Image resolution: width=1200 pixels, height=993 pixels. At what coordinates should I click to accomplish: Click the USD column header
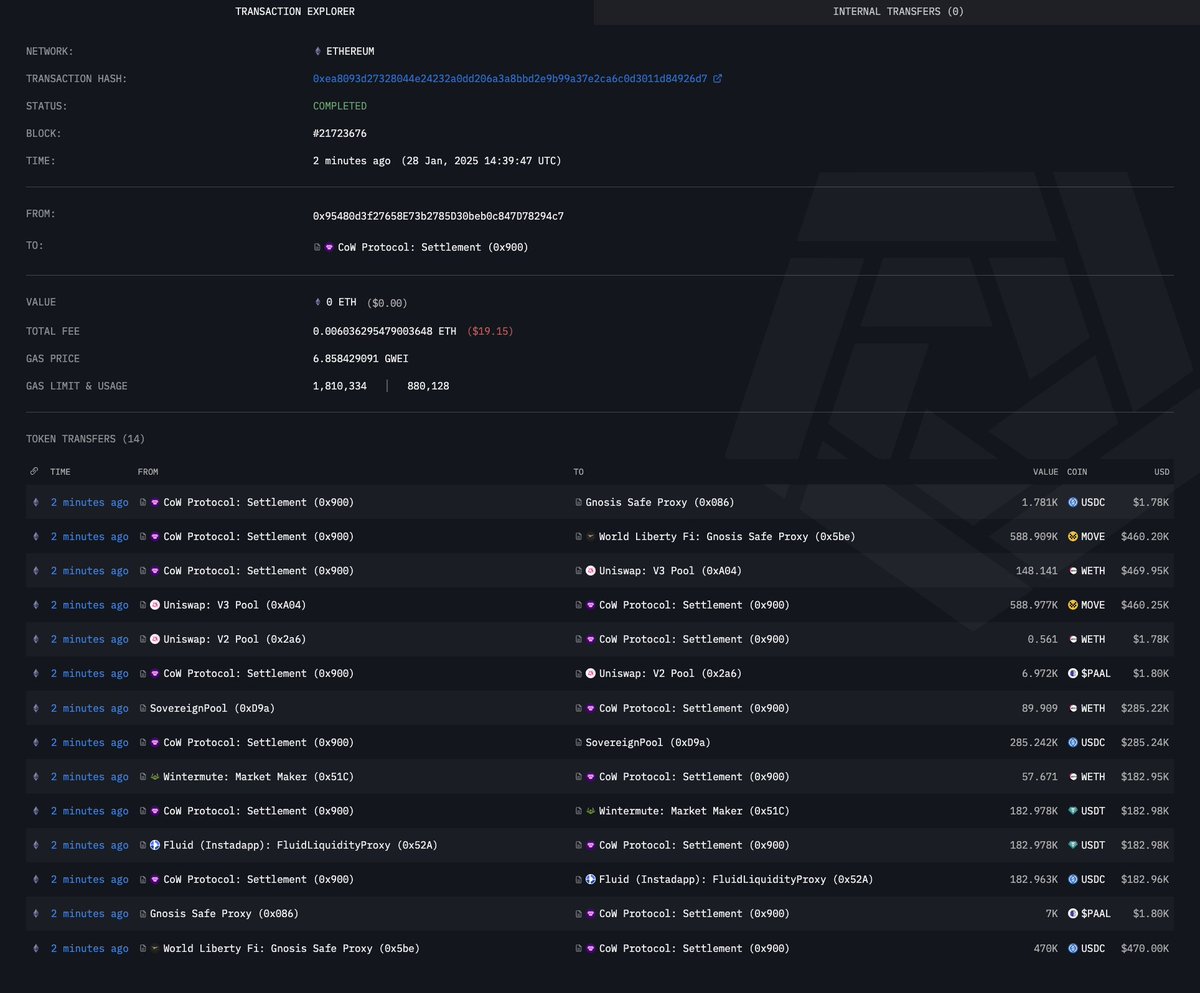point(1161,471)
